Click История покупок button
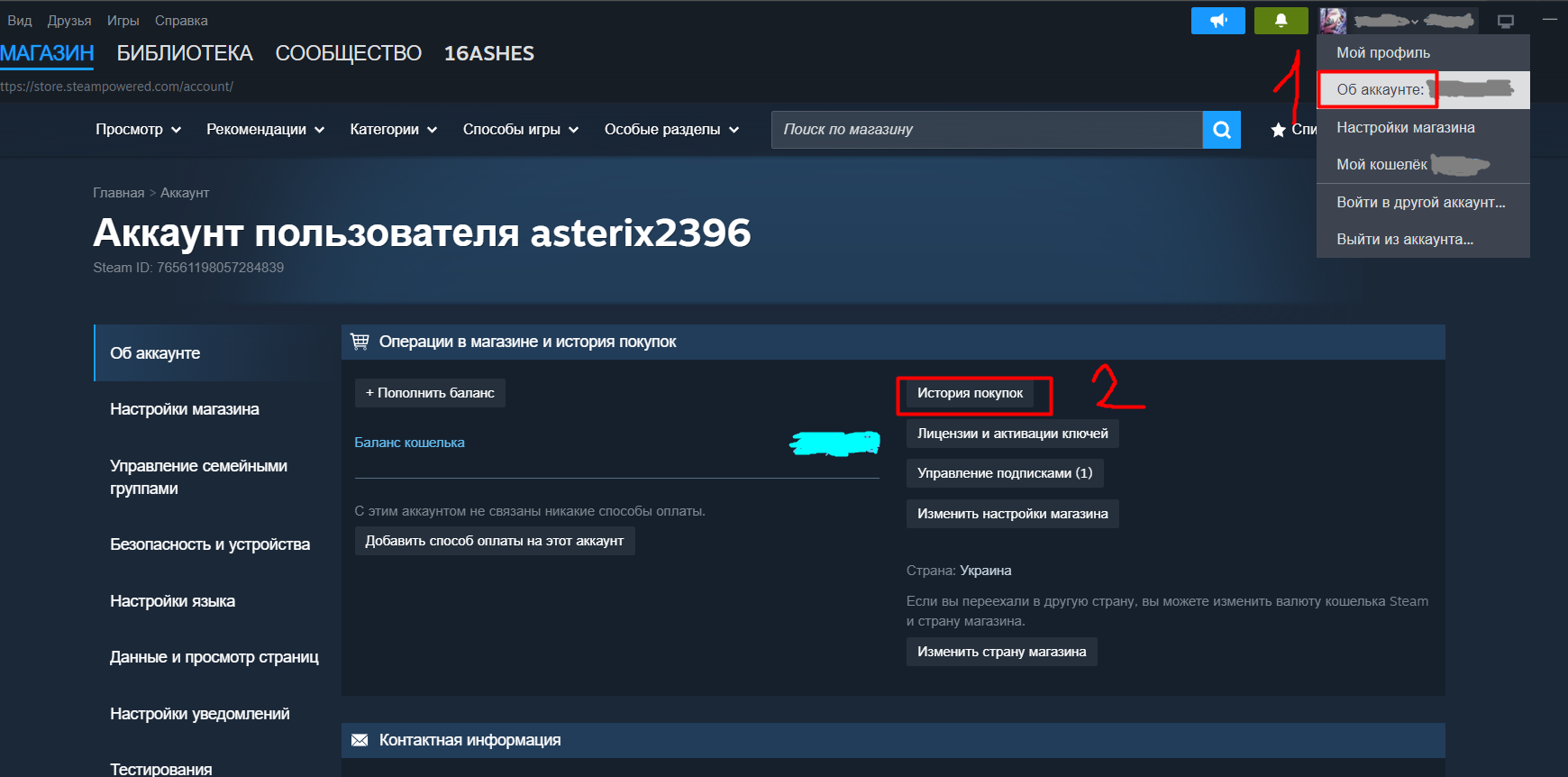1568x777 pixels. pos(970,393)
